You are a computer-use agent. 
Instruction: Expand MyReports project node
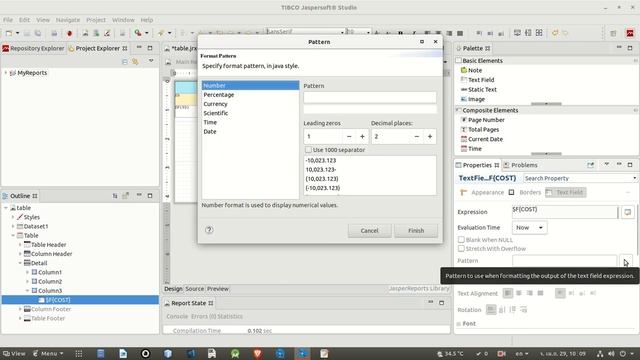(x=6, y=73)
